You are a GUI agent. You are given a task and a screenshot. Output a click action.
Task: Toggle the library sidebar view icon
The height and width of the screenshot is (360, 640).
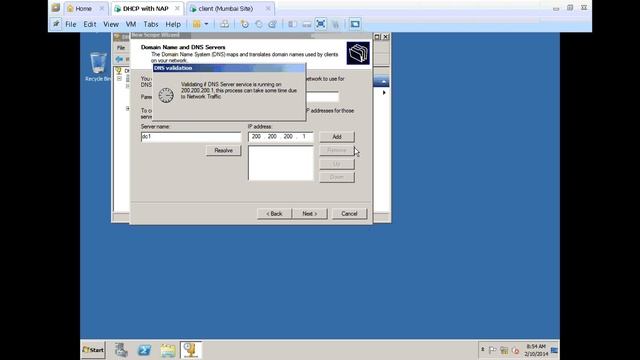(x=292, y=24)
